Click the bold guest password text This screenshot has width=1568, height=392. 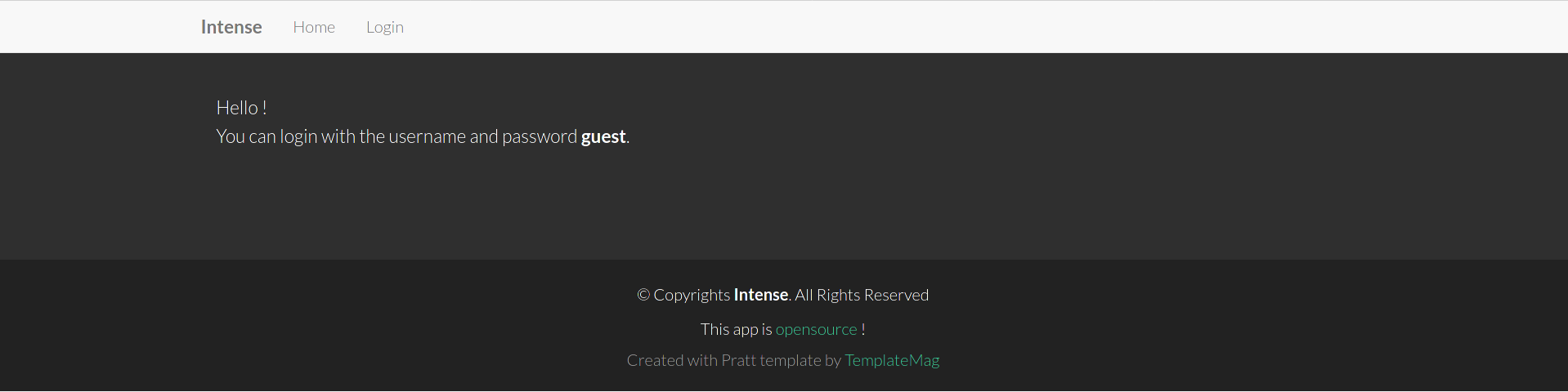(x=603, y=136)
